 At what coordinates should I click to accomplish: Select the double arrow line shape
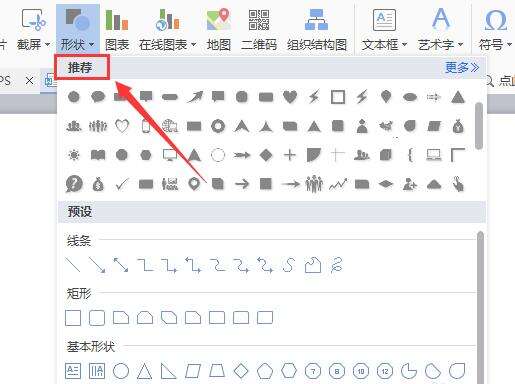pos(121,265)
